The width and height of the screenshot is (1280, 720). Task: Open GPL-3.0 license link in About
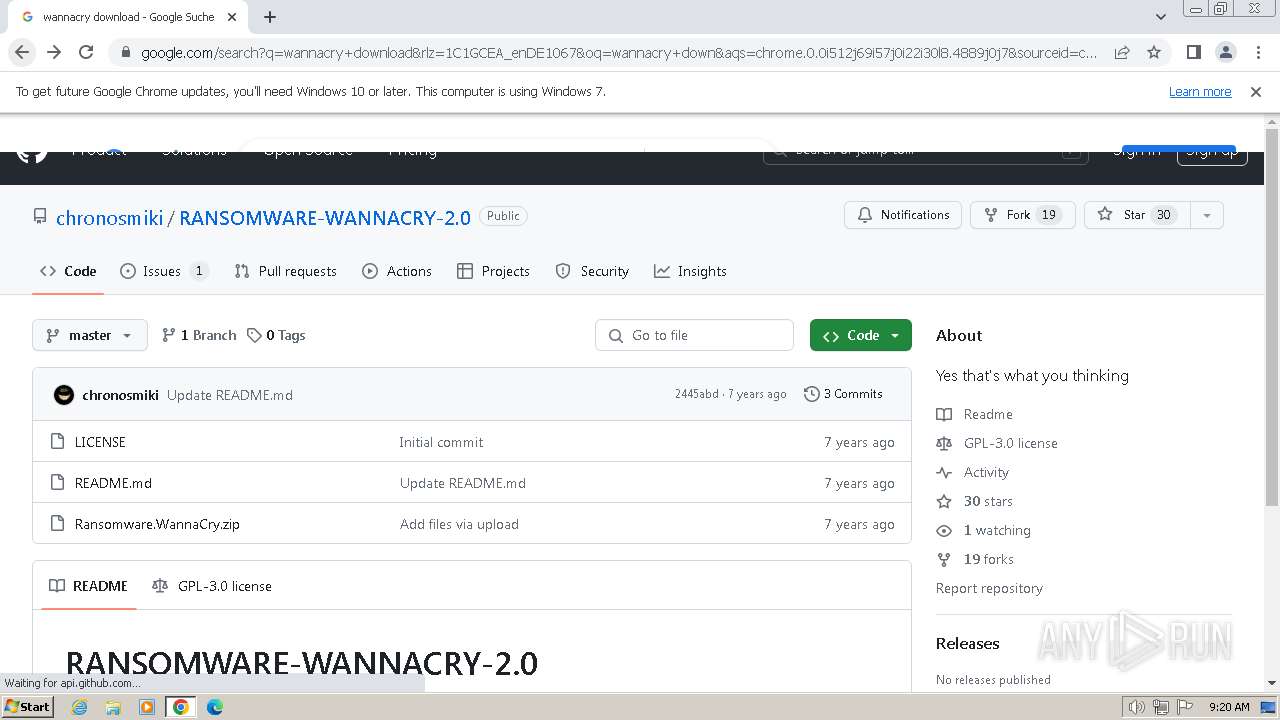[x=997, y=443]
